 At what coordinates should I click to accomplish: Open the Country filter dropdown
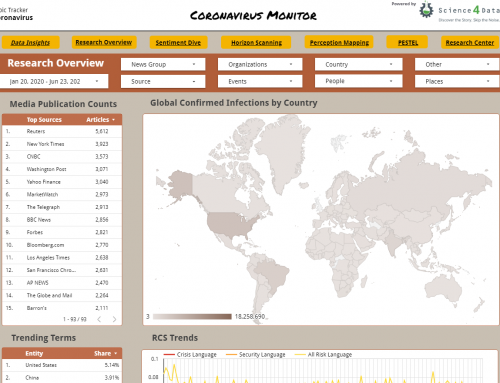pyautogui.click(x=358, y=64)
